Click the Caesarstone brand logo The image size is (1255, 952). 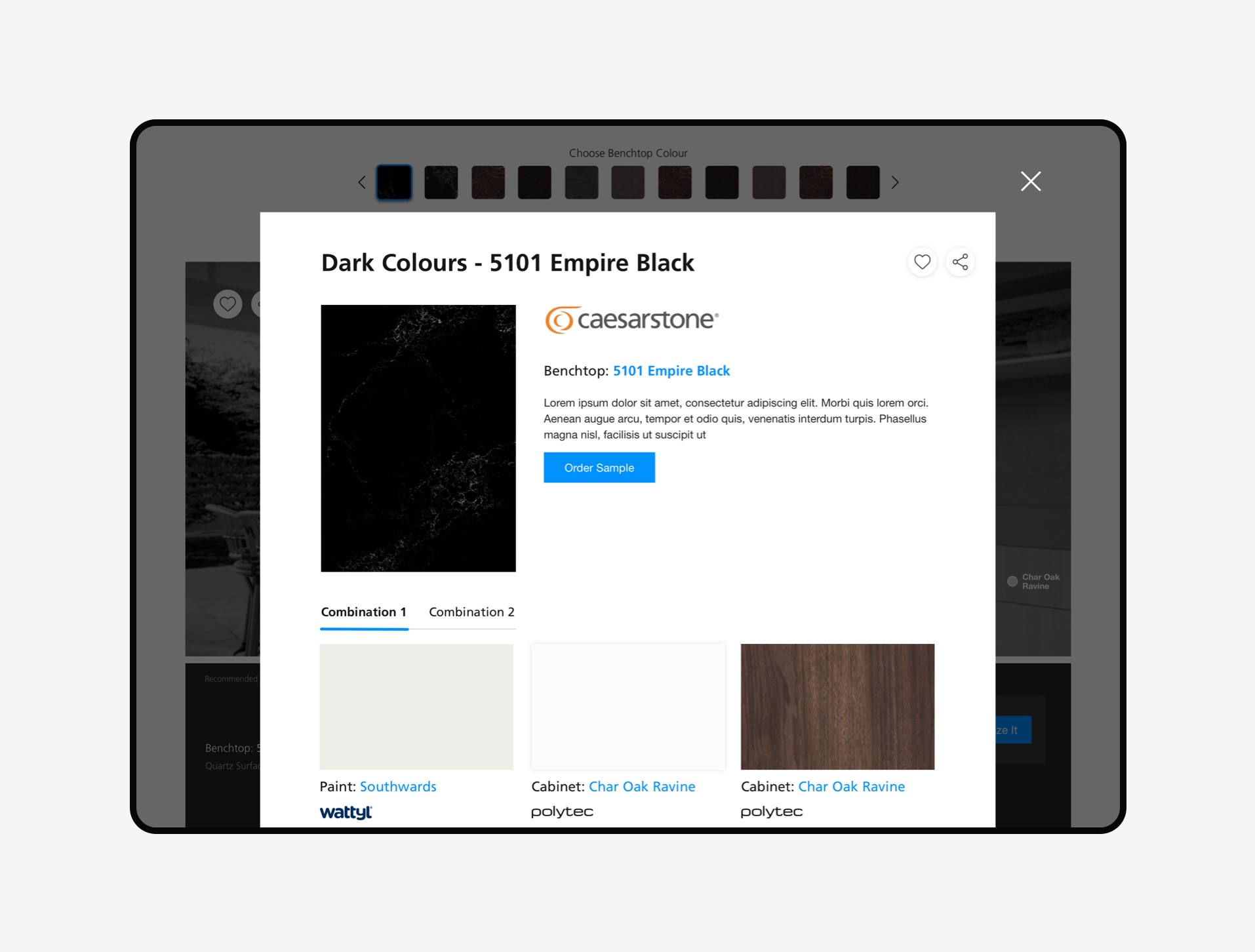click(x=631, y=320)
